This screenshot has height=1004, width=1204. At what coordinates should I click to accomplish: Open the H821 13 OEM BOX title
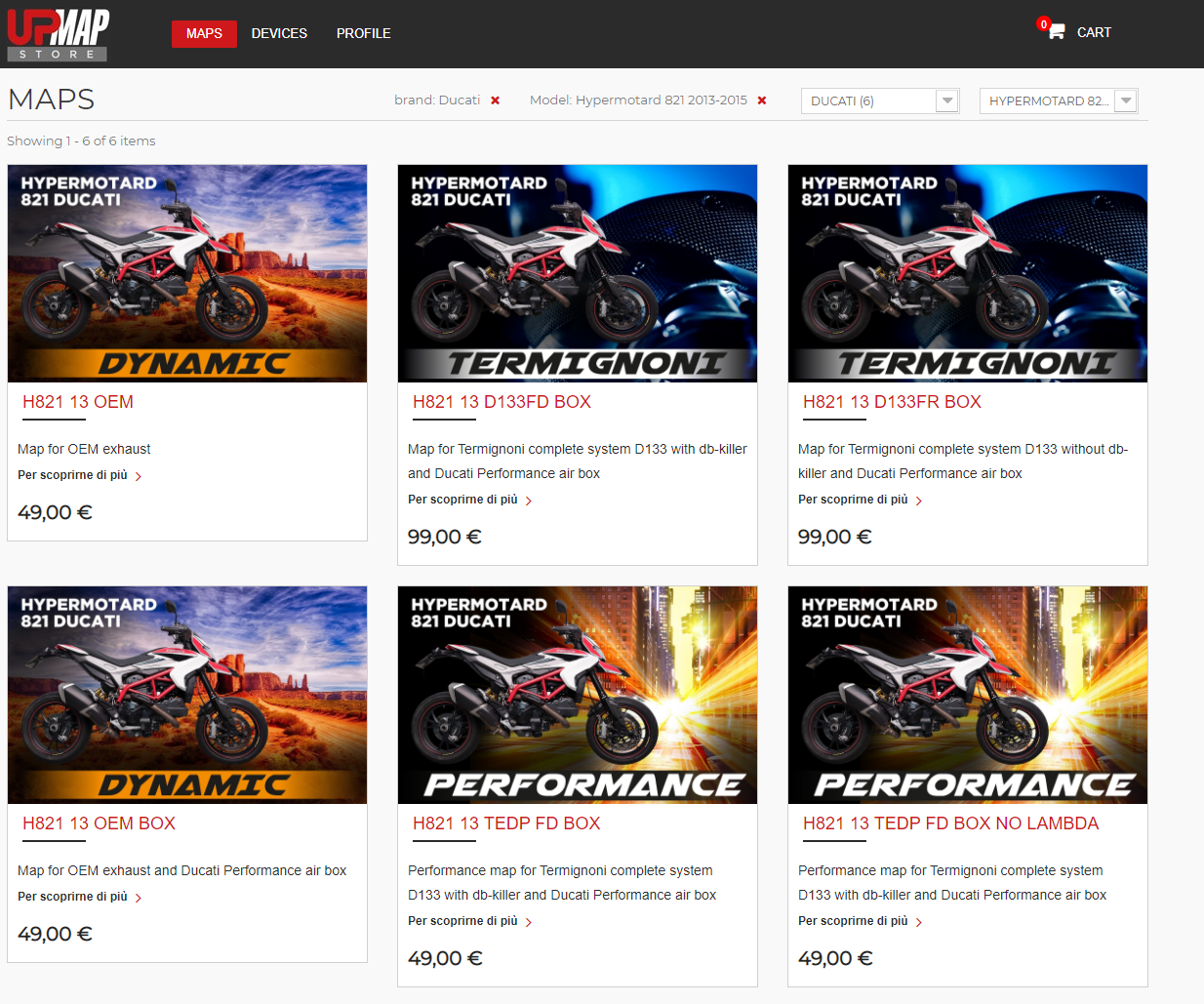click(99, 823)
